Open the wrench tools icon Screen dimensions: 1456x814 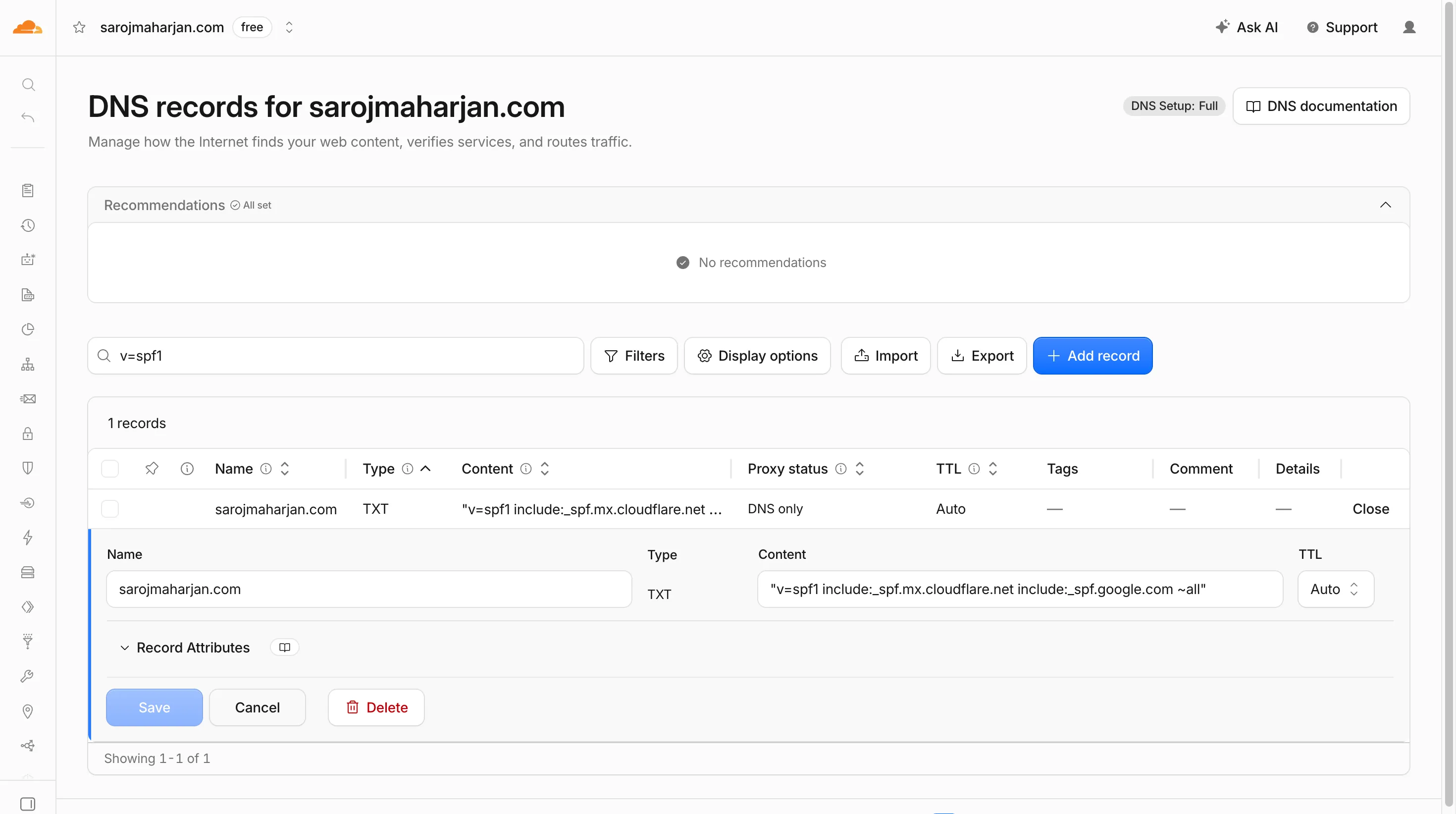point(28,676)
